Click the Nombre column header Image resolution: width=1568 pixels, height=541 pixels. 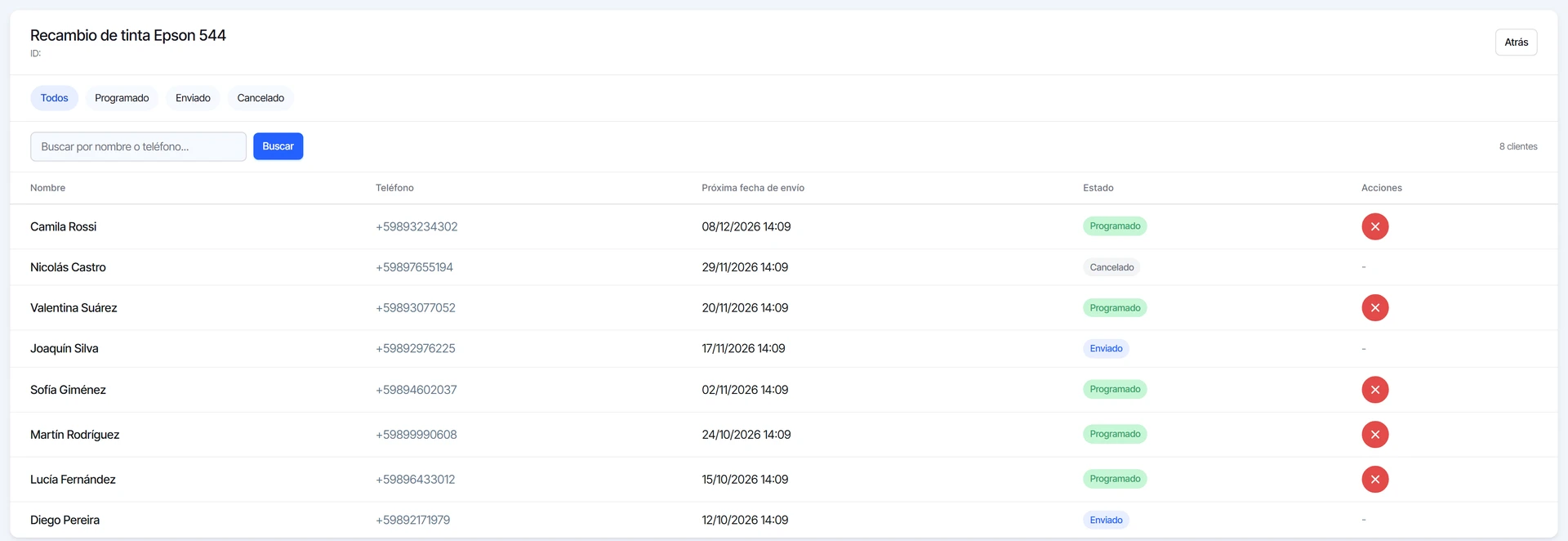47,188
